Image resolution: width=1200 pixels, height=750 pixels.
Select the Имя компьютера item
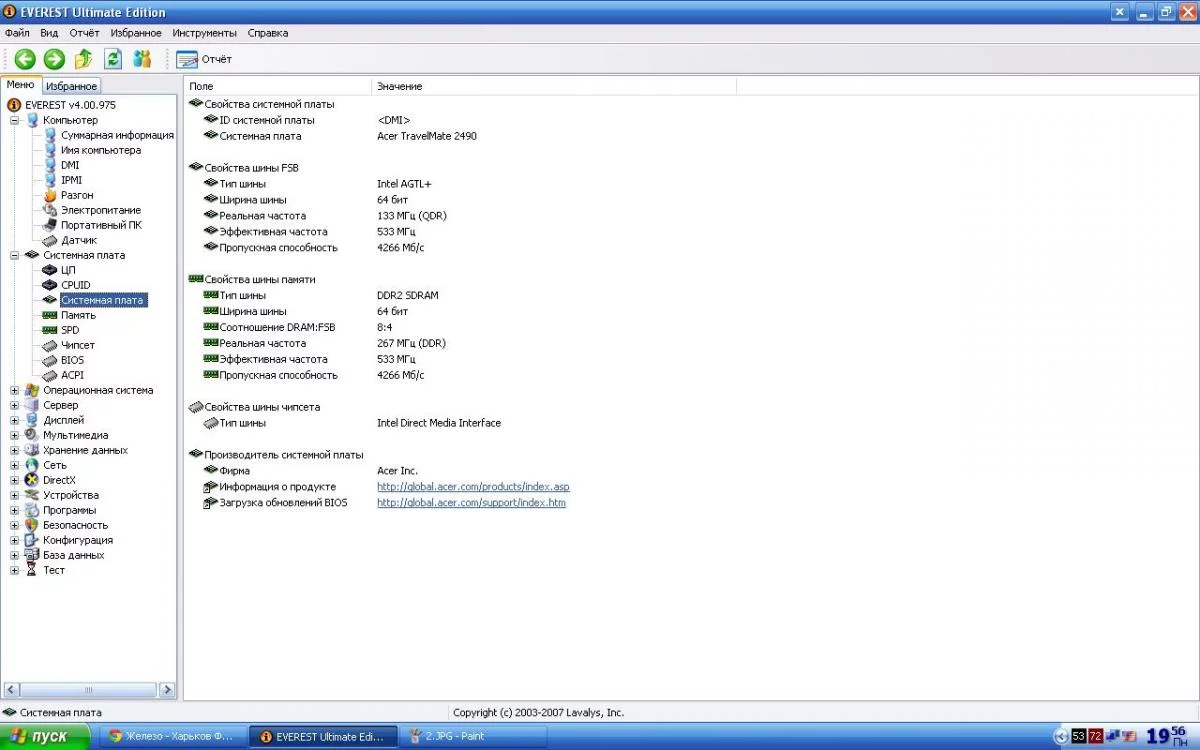[101, 150]
